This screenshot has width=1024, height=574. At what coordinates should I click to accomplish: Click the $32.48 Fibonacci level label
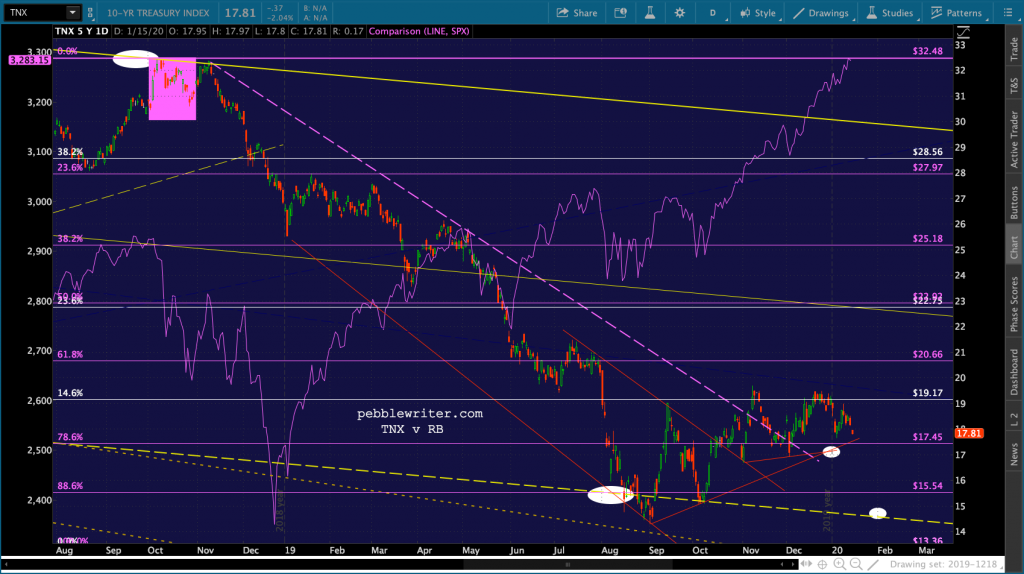[x=927, y=51]
